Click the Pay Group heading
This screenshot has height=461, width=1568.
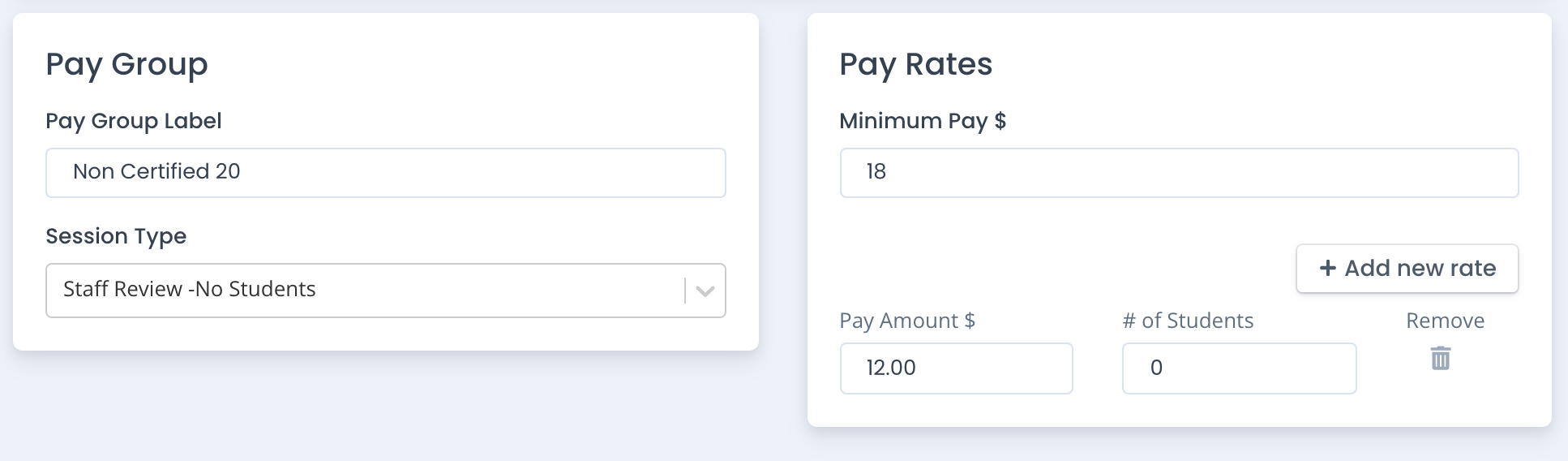[126, 64]
